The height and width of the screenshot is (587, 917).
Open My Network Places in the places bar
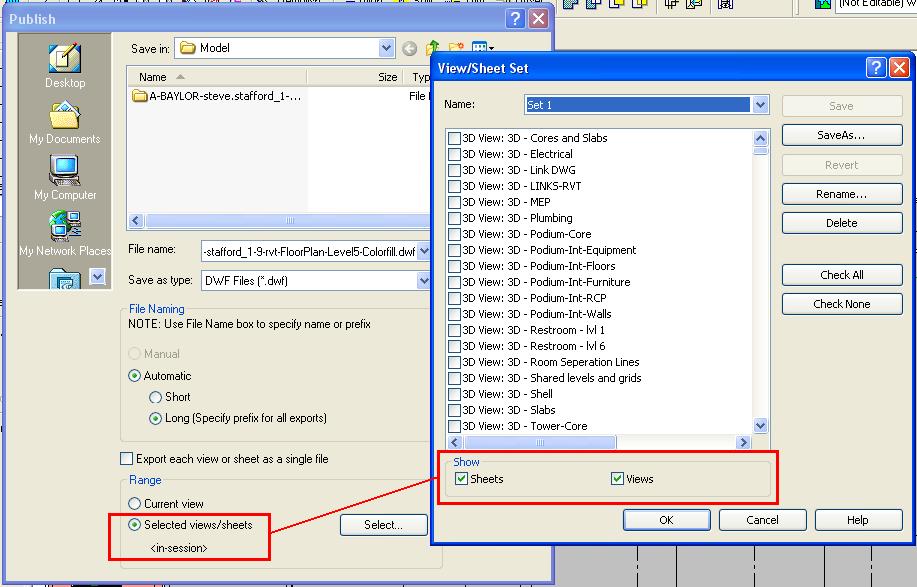point(64,234)
